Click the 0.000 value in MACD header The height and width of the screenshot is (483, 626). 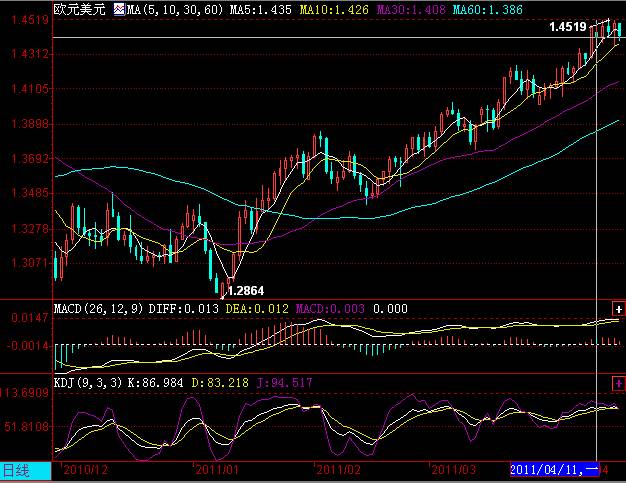(x=390, y=309)
